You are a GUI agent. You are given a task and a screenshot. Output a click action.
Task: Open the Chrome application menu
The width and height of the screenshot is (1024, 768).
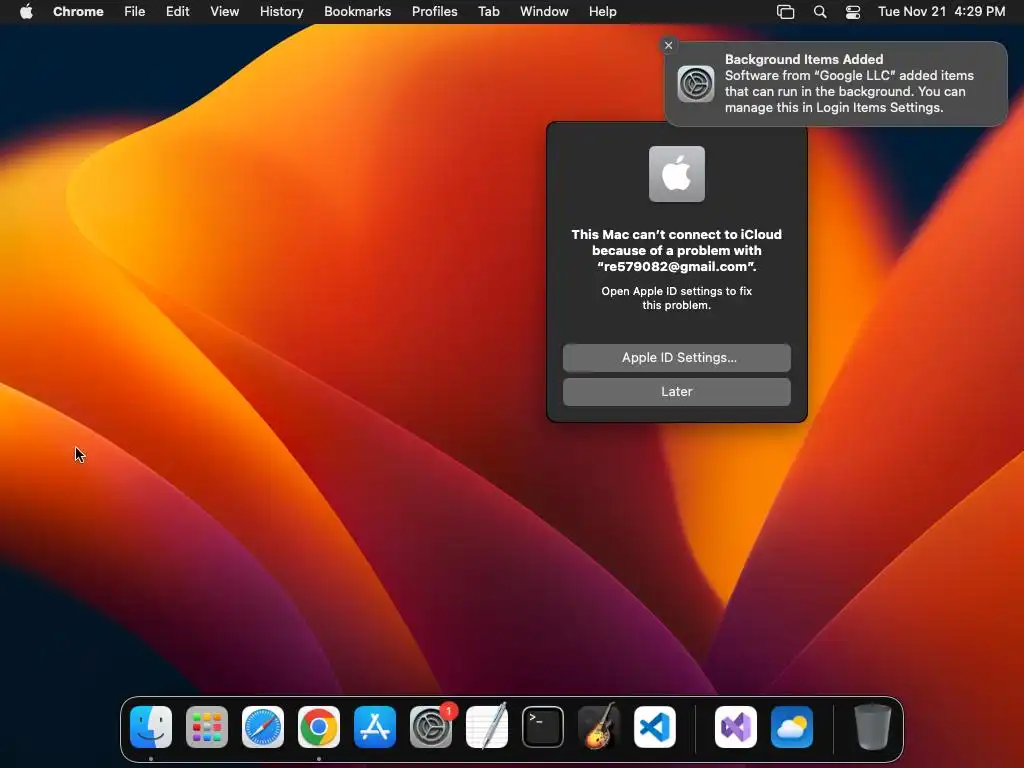coord(78,11)
